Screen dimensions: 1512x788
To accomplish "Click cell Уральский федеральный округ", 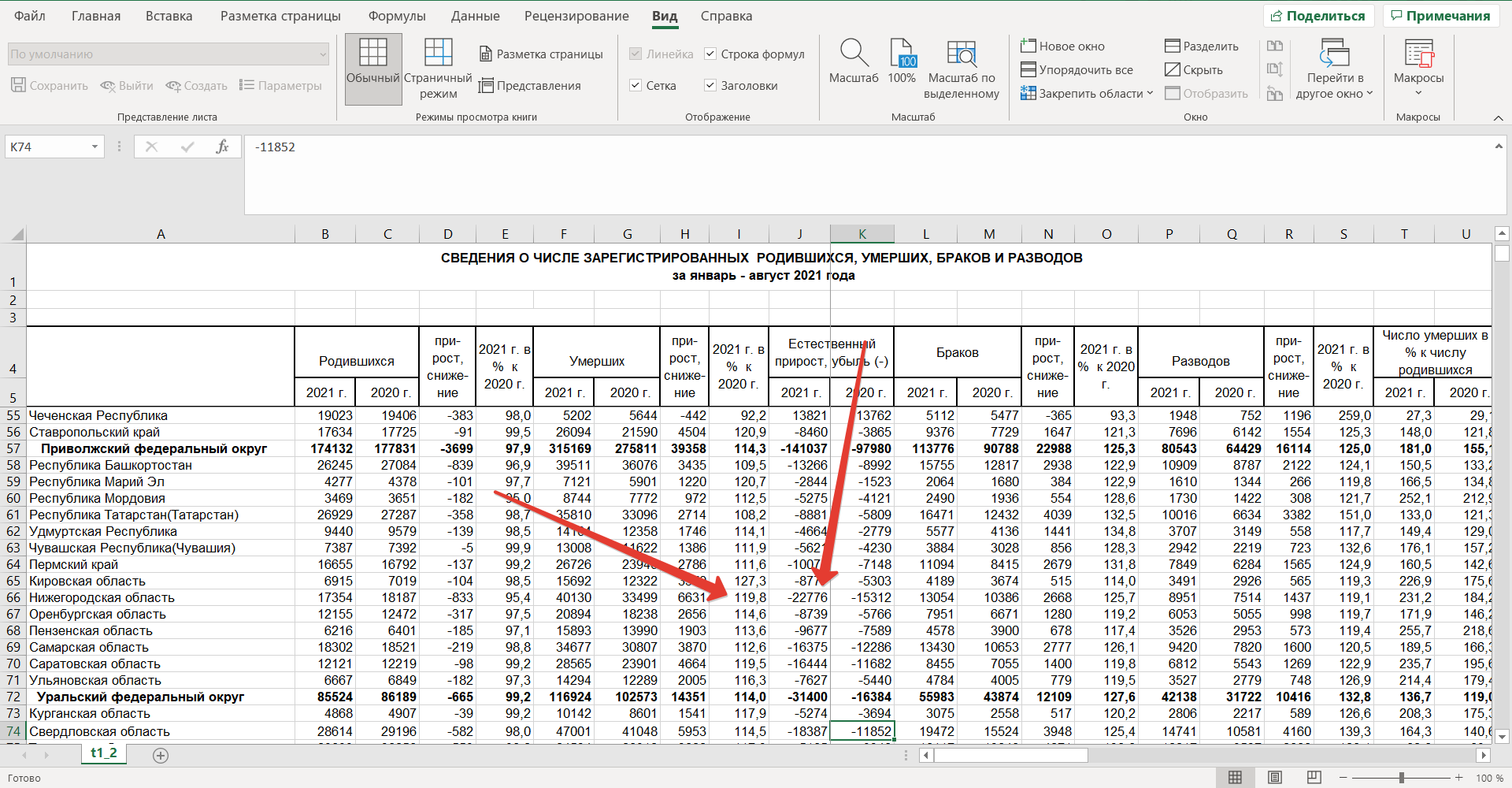I will 161,697.
